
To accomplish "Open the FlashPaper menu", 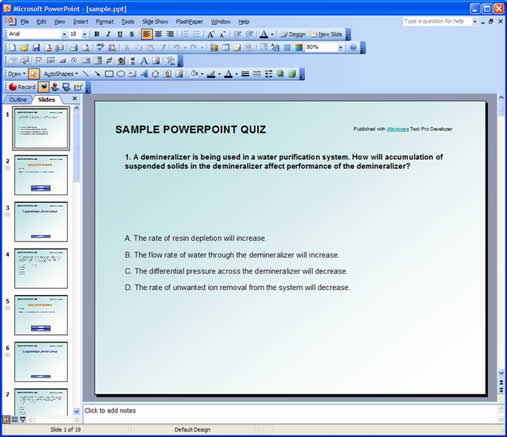I will coord(189,22).
